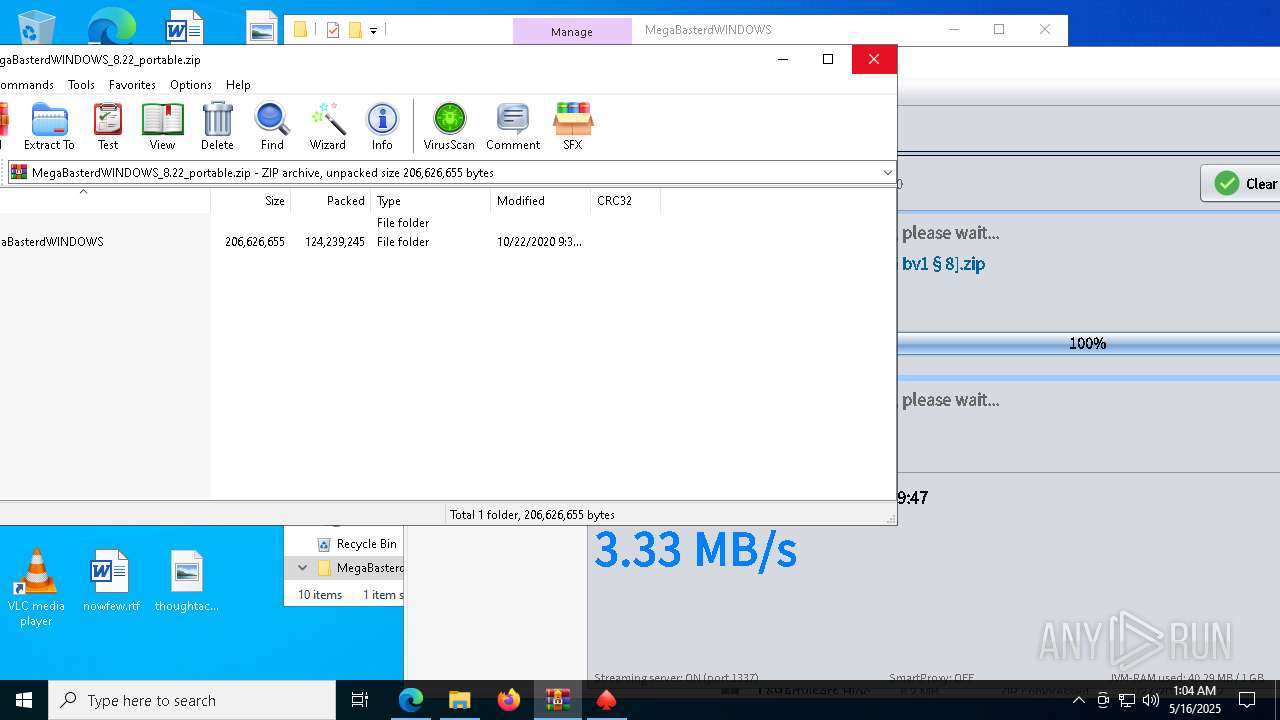Click the taskbar clock showing 1:04 AM
The image size is (1280, 720).
(1195, 700)
